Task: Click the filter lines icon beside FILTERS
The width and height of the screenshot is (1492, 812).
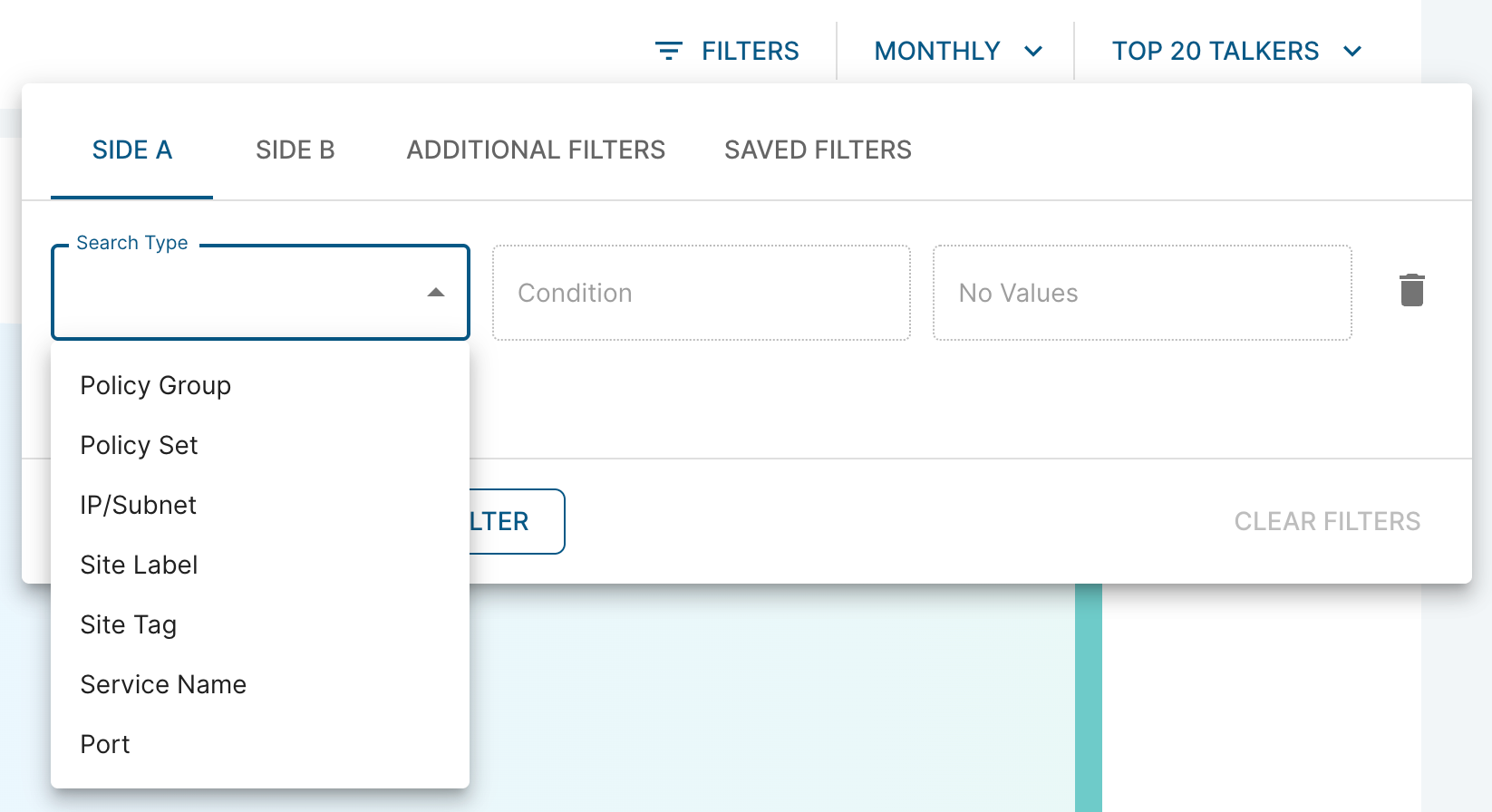Action: (668, 51)
